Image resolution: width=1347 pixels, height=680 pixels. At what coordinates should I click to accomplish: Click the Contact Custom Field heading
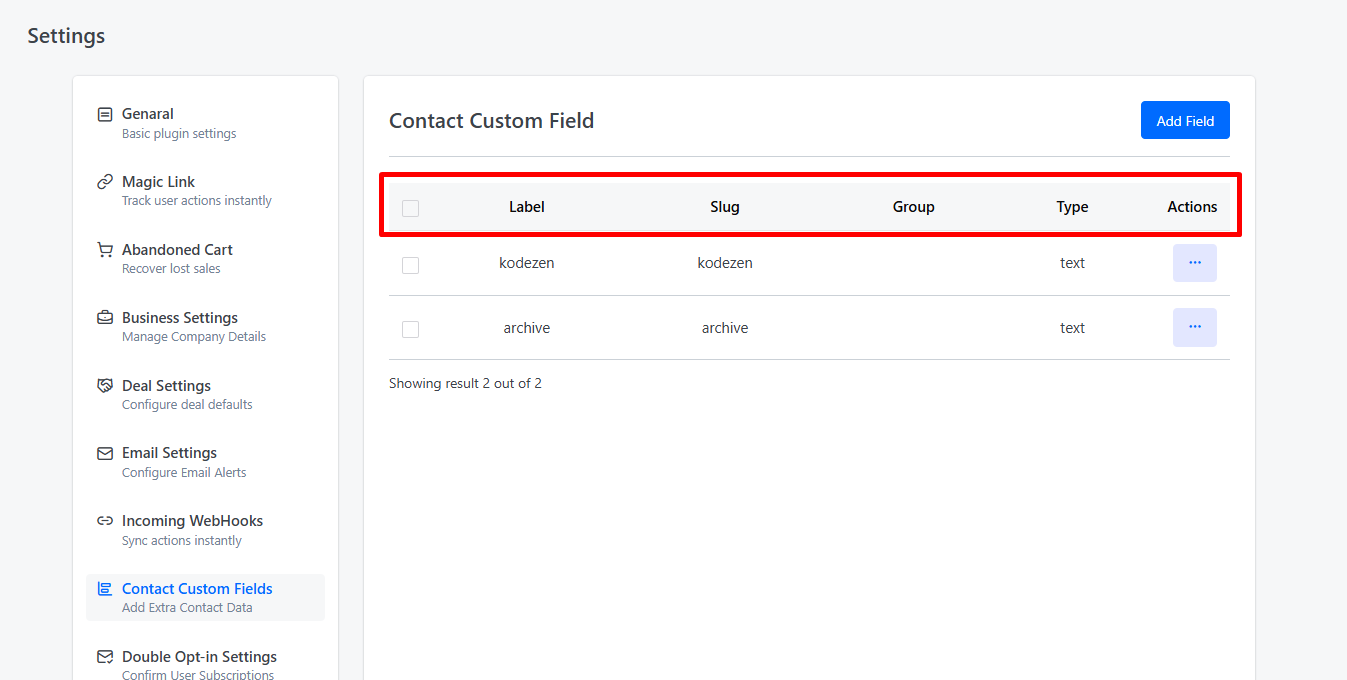[x=492, y=121]
